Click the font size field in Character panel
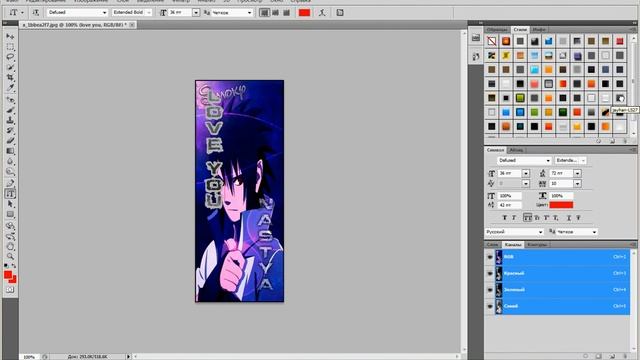This screenshot has width=640, height=360. coord(509,173)
